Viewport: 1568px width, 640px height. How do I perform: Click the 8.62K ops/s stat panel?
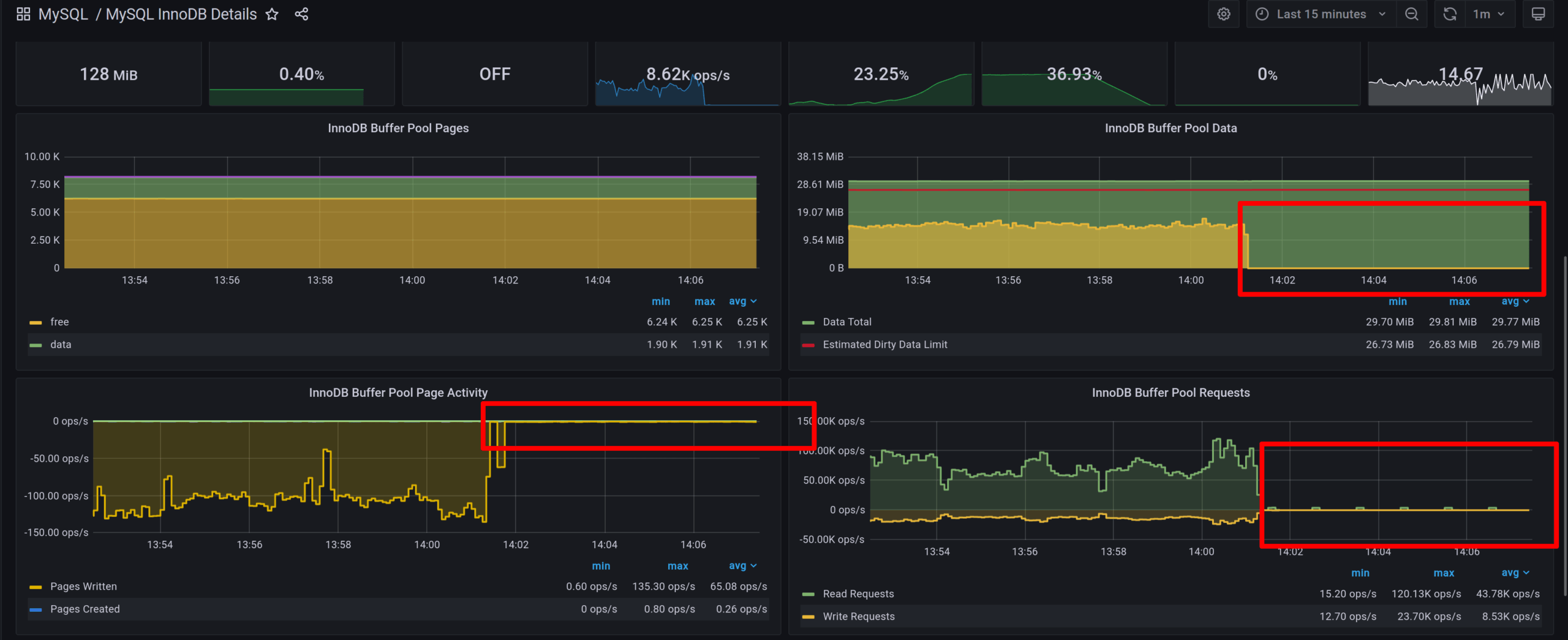pos(687,73)
